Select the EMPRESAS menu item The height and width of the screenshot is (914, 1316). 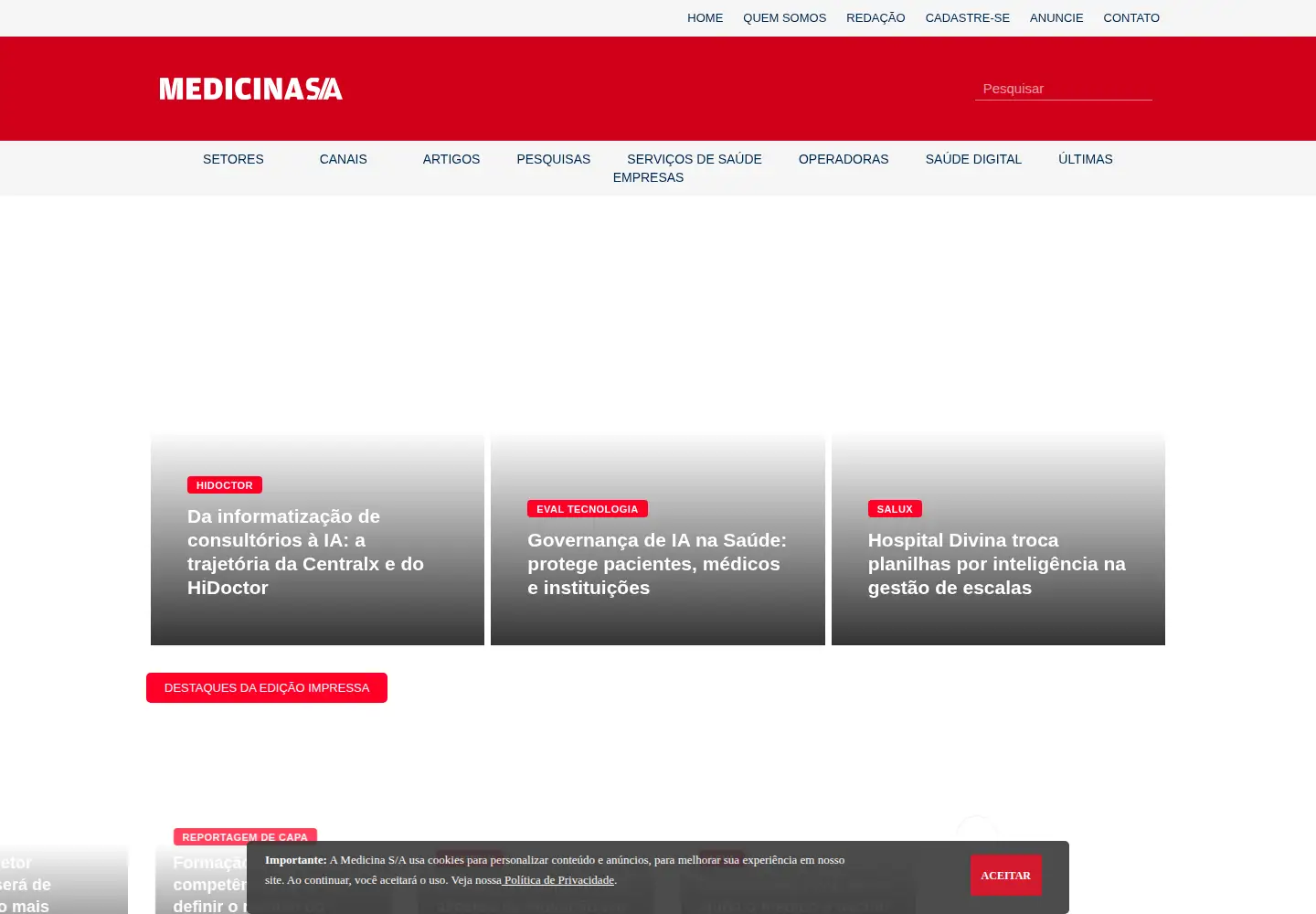pos(648,177)
